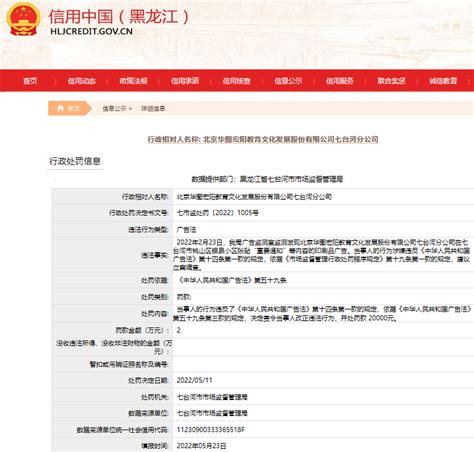Viewport: 474px width, 452px height.
Task: Click the 信用中国（黑龙江）site title
Action: (119, 17)
